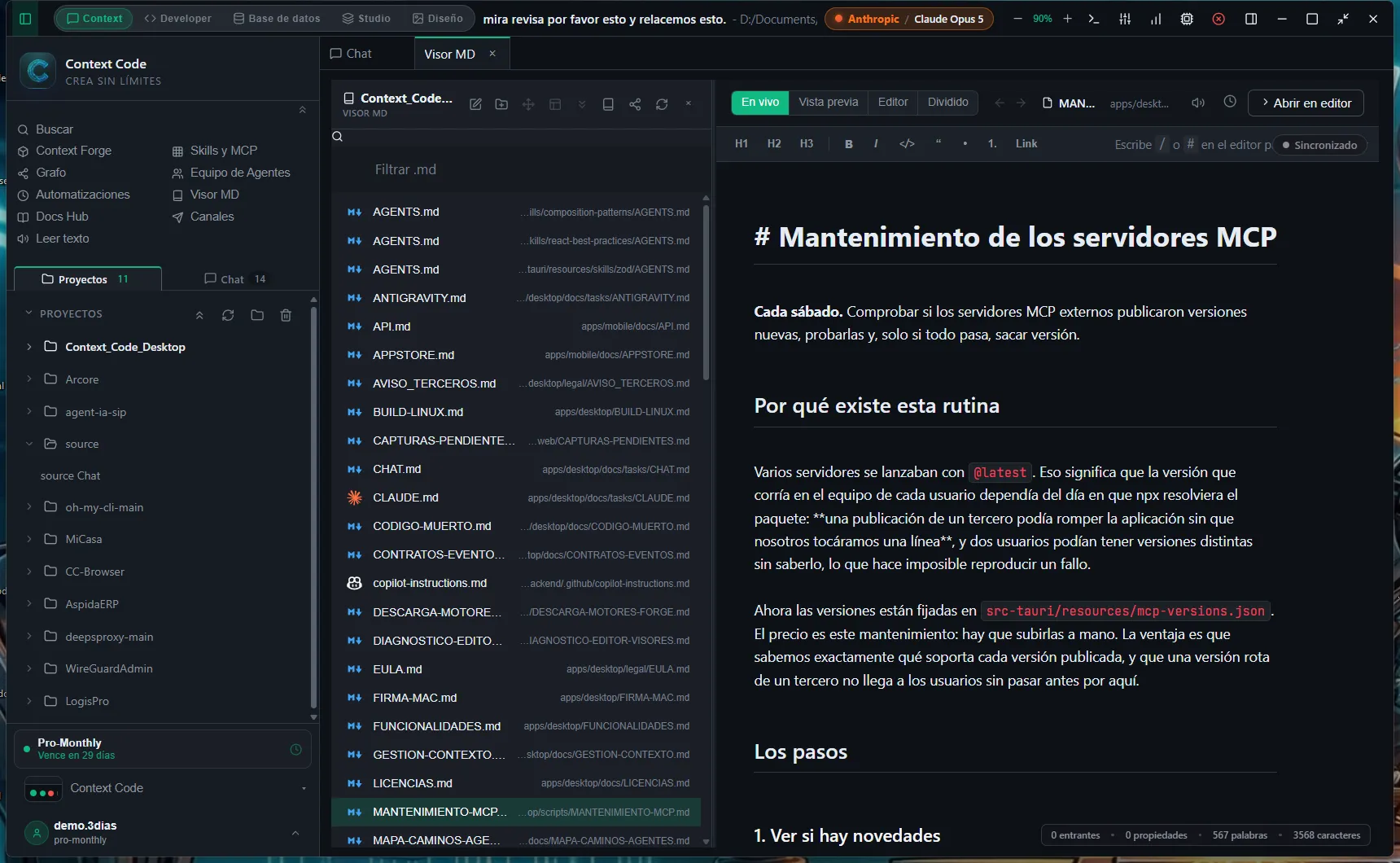This screenshot has height=863, width=1400.
Task: Open Grafo from sidebar
Action: tap(42, 173)
